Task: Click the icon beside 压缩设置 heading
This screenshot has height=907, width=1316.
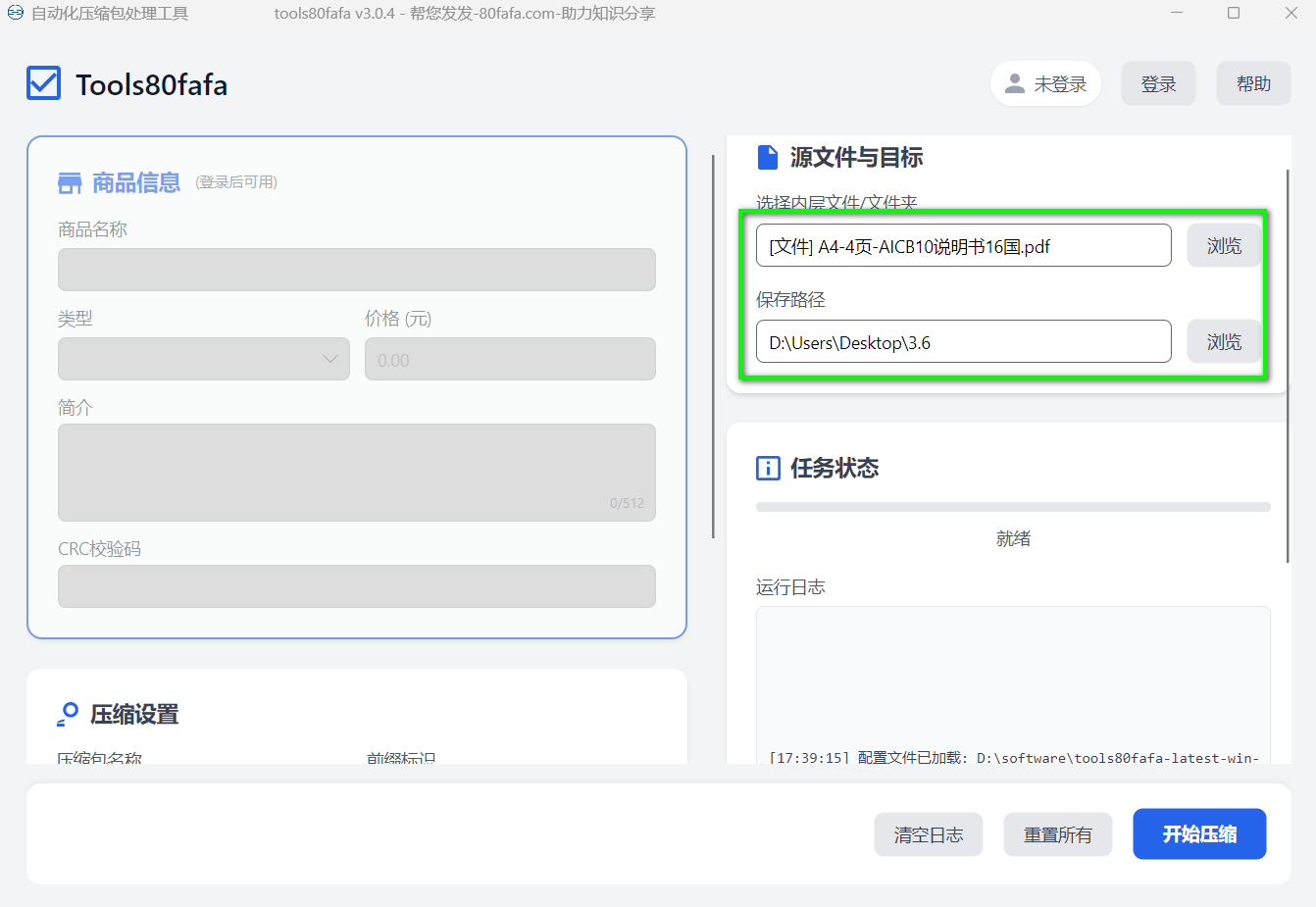Action: click(x=68, y=714)
